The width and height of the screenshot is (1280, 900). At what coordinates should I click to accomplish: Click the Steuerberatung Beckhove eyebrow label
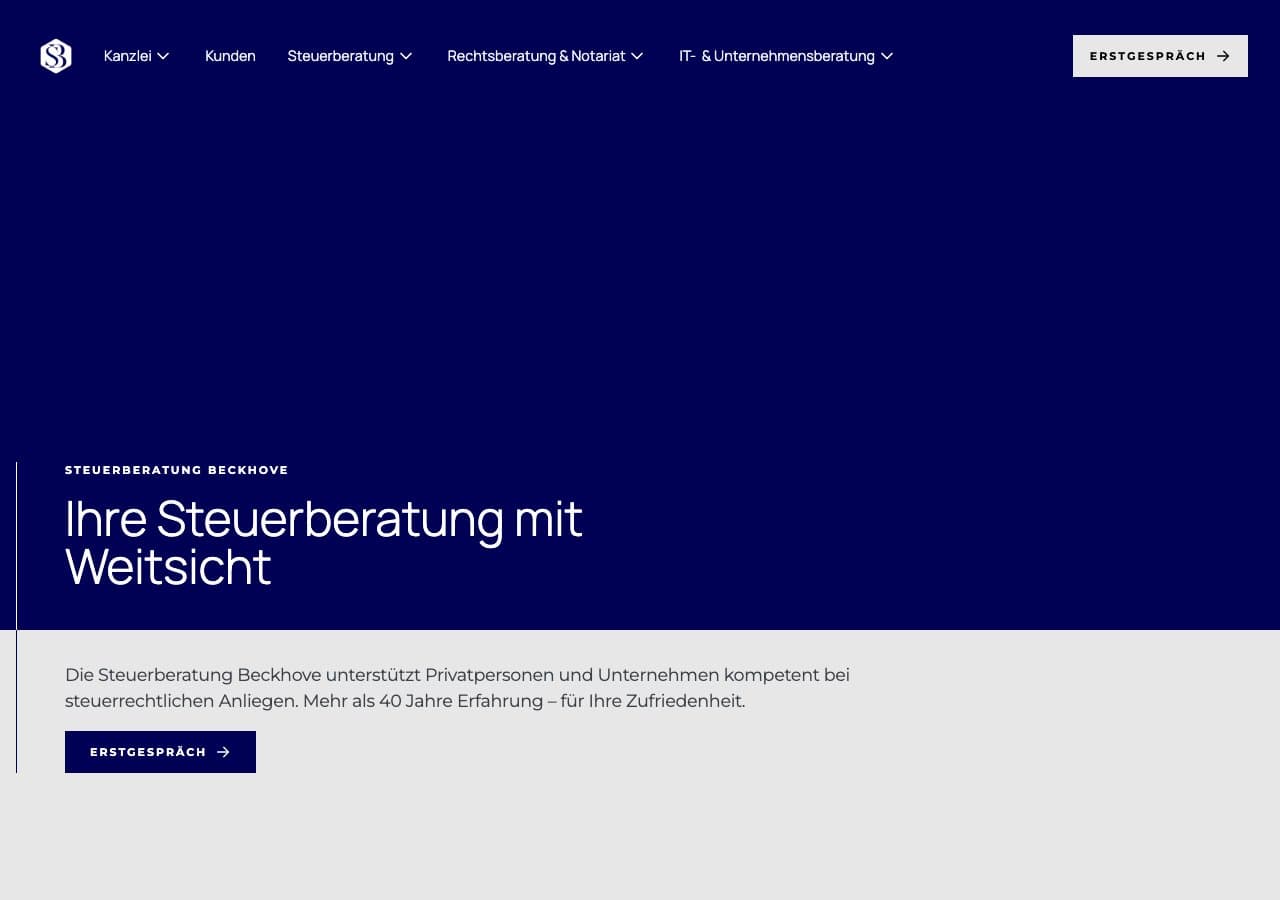[177, 470]
